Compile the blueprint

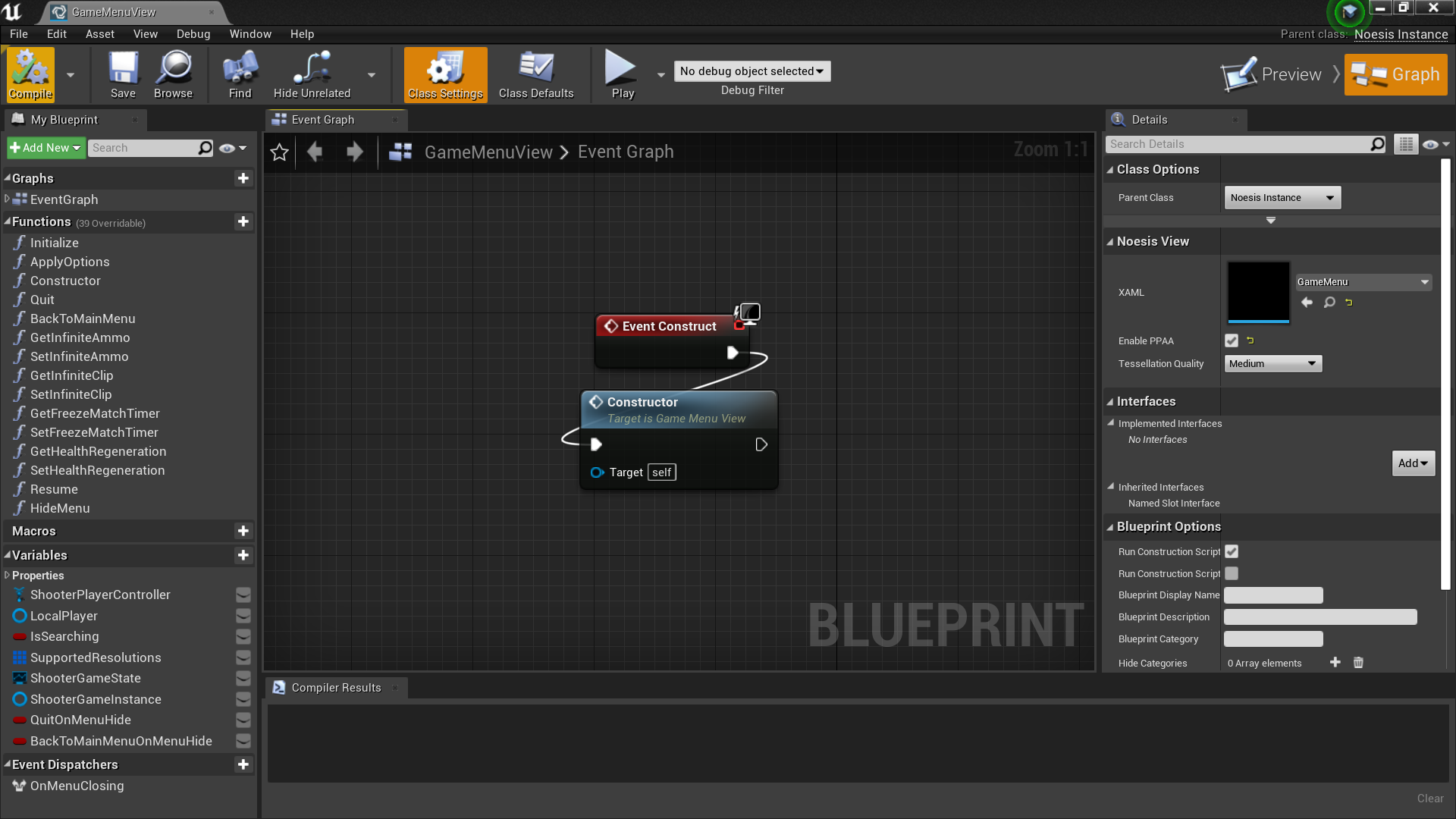31,74
